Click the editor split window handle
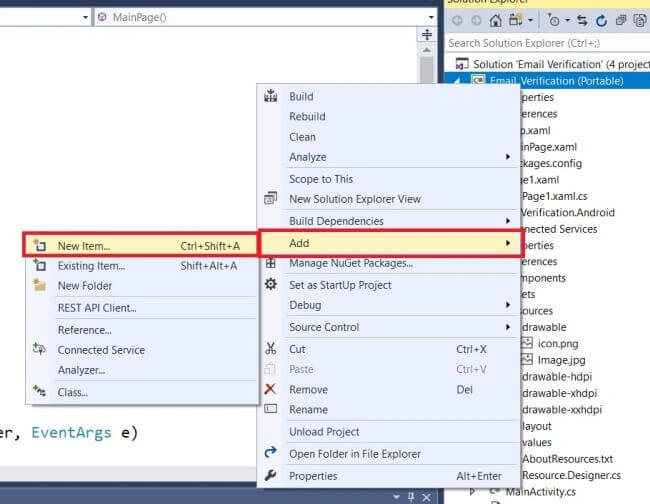 click(427, 34)
